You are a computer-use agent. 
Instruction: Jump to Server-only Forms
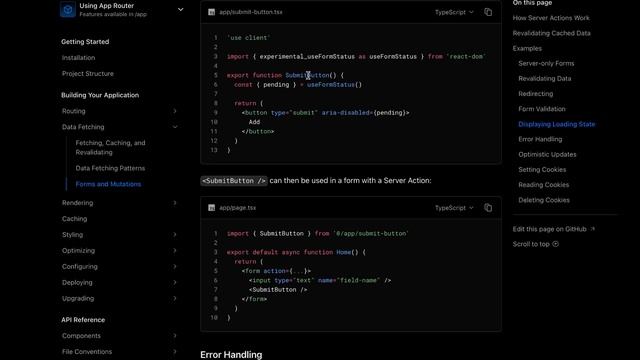coord(546,63)
